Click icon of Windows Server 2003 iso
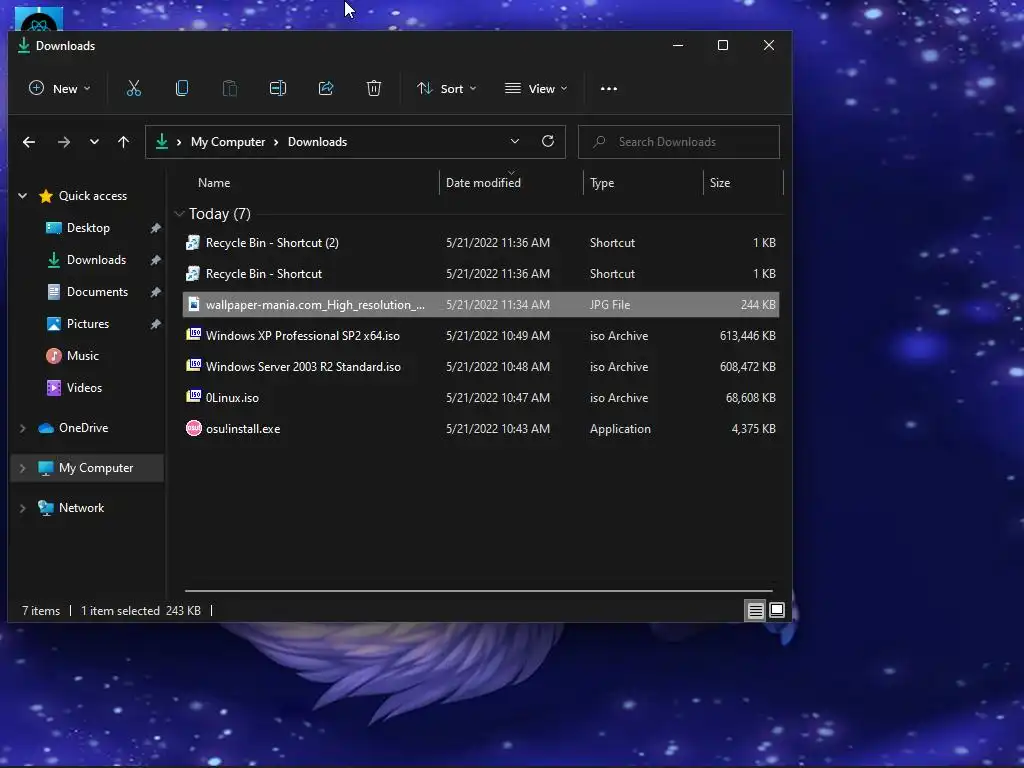1024x768 pixels. [x=193, y=366]
